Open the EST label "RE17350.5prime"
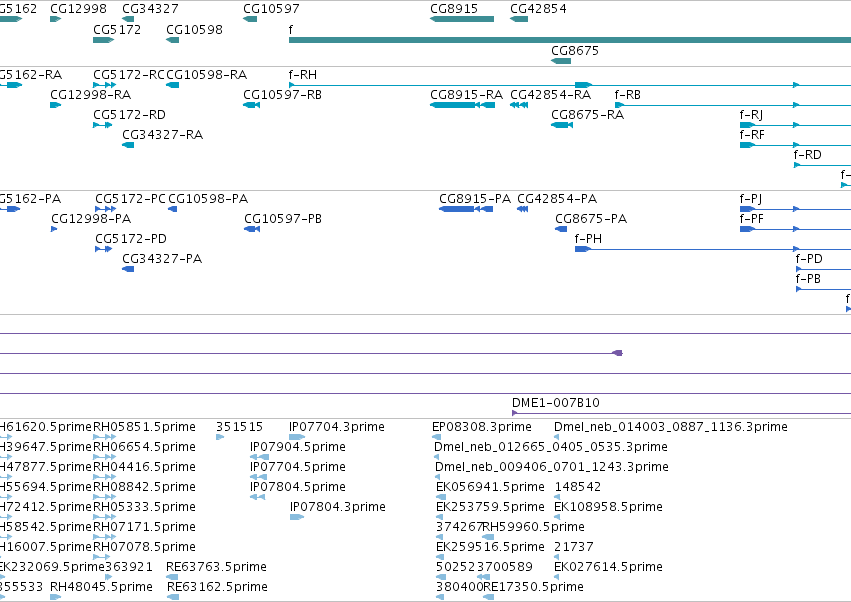Image resolution: width=851 pixels, height=602 pixels. coord(534,587)
